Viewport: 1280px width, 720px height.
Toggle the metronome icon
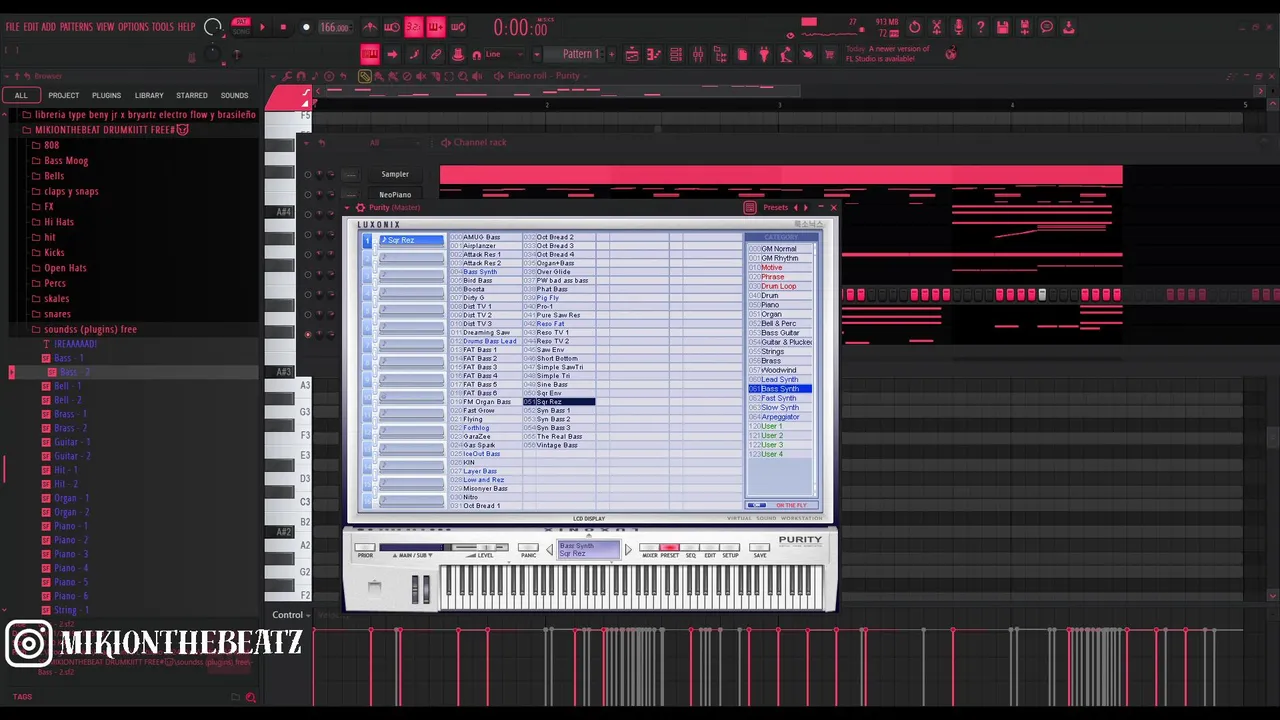[370, 27]
